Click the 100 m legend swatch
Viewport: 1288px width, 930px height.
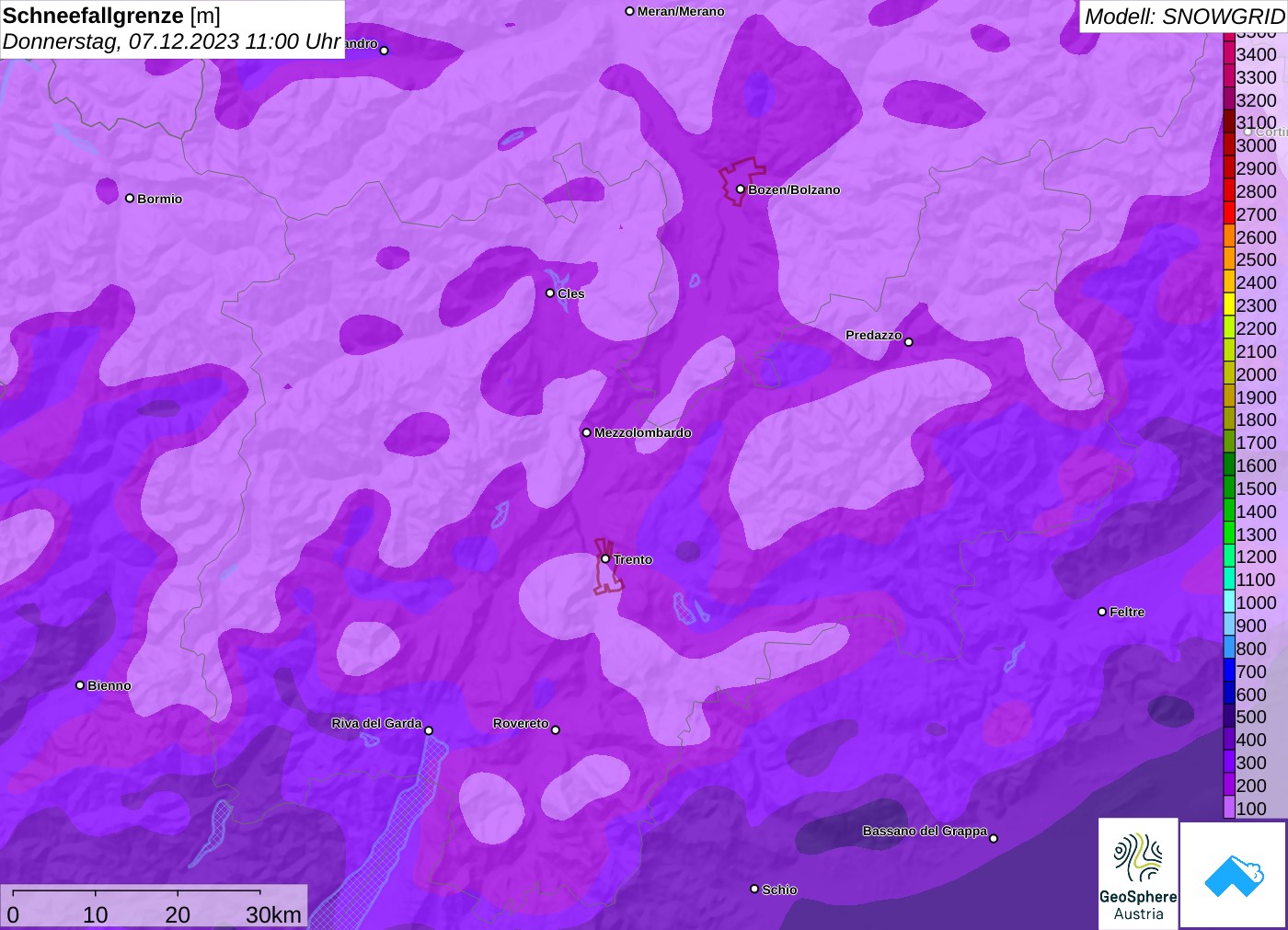point(1229,809)
